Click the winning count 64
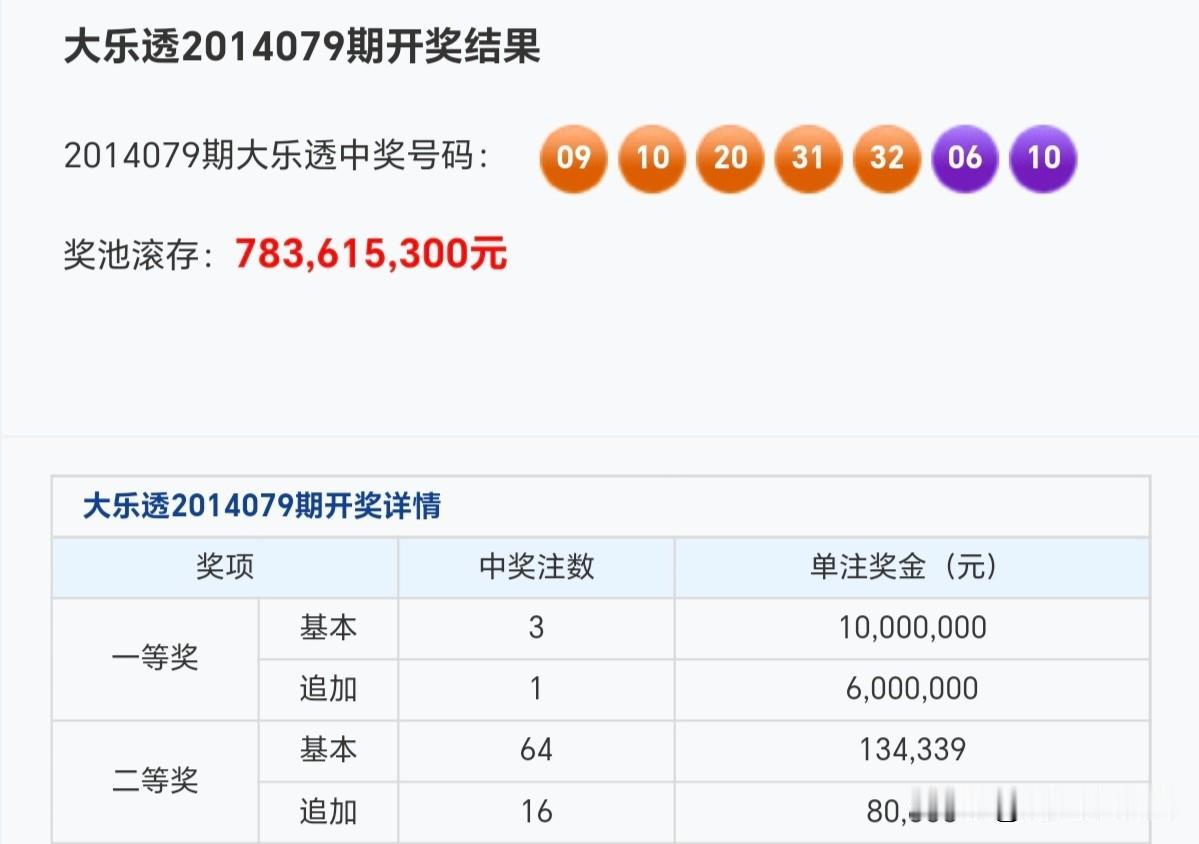The width and height of the screenshot is (1199, 844). pyautogui.click(x=536, y=750)
